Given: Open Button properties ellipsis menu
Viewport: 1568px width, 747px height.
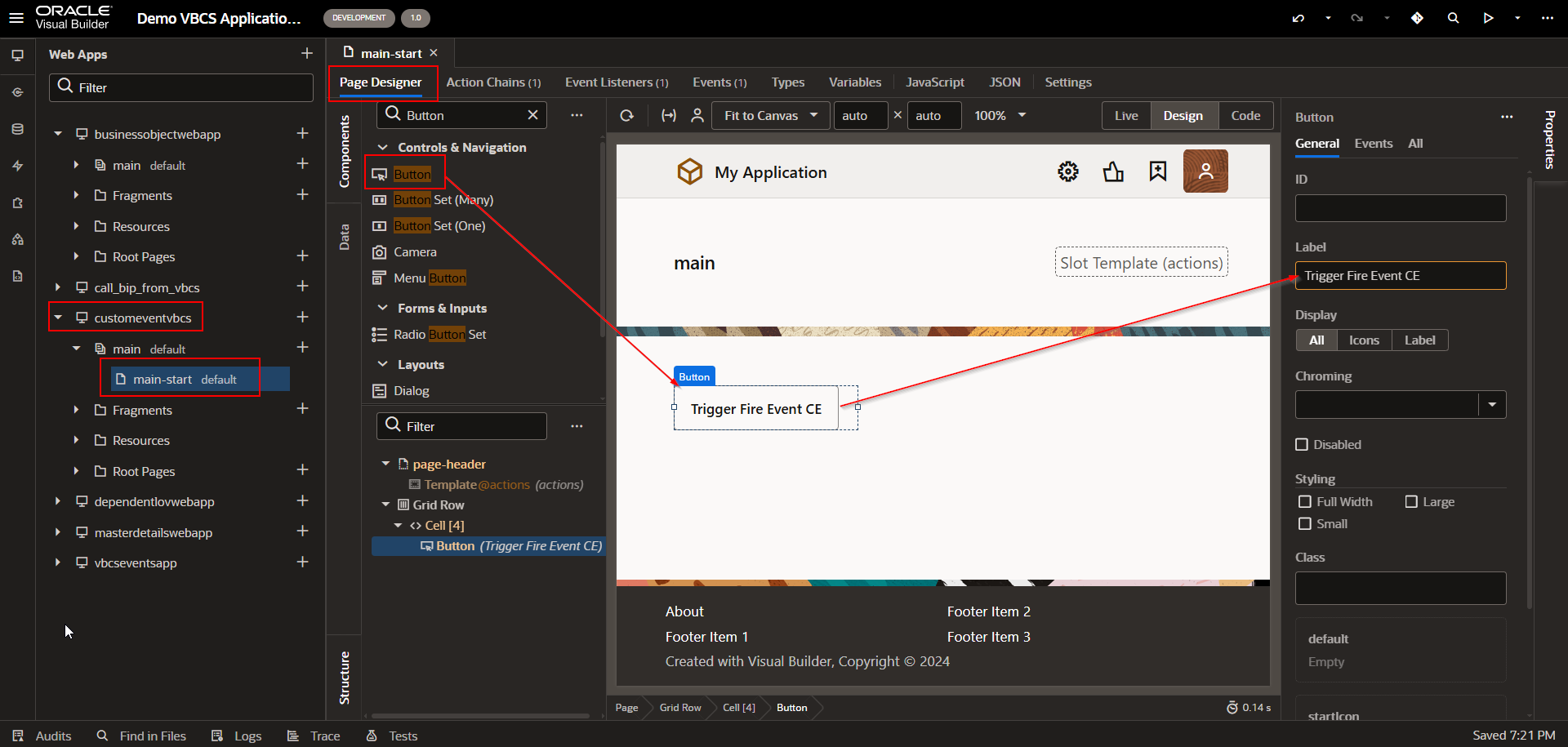Looking at the screenshot, I should click(1507, 117).
